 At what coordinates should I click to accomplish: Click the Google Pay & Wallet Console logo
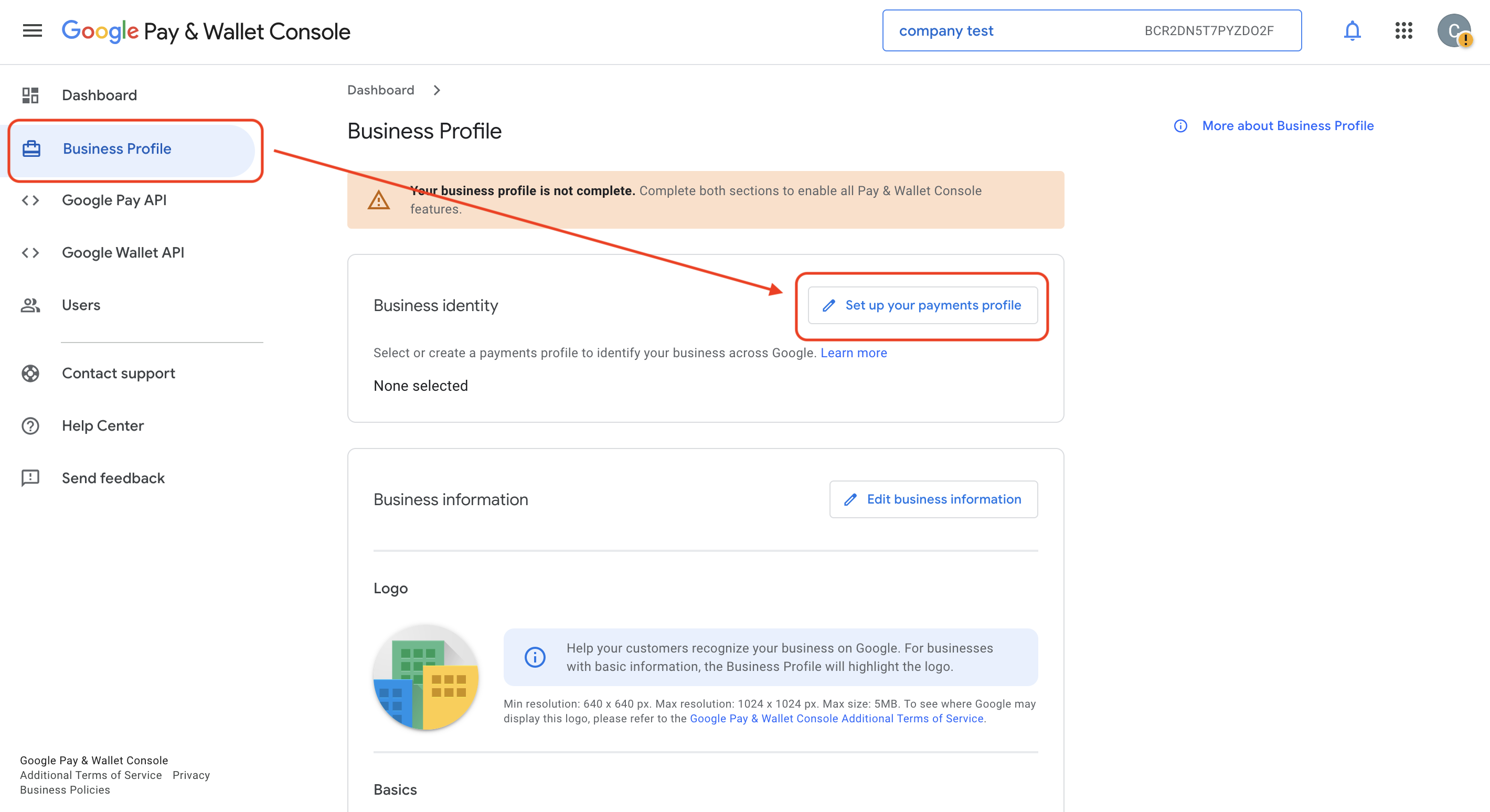click(x=206, y=31)
